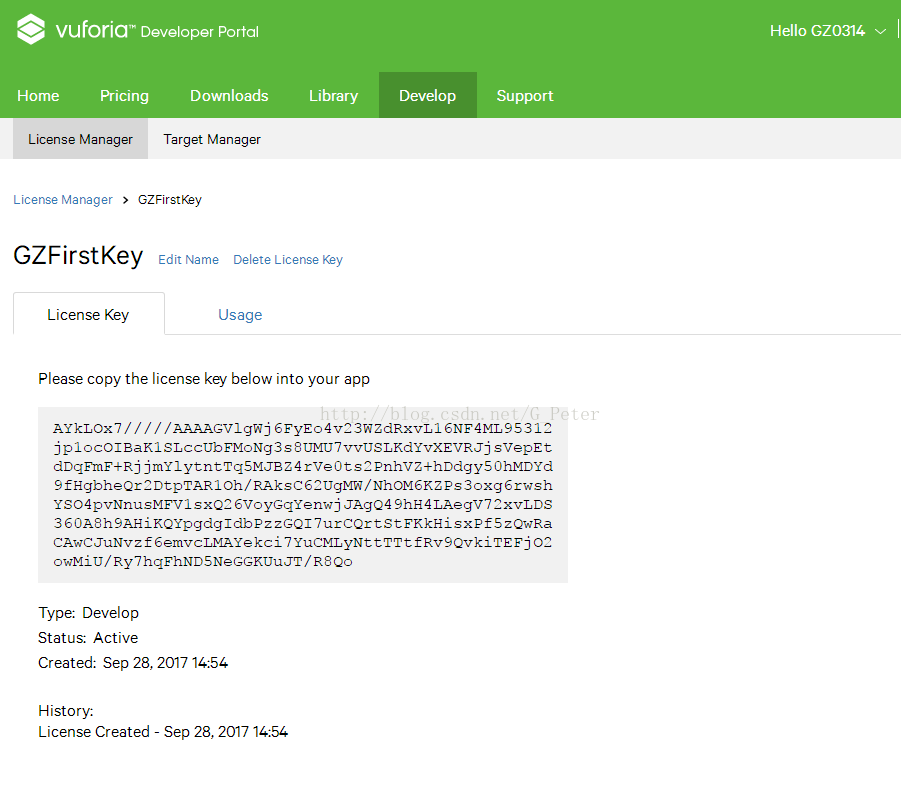Click the 'Please copy the license key' instruction
The height and width of the screenshot is (806, 901).
(204, 379)
